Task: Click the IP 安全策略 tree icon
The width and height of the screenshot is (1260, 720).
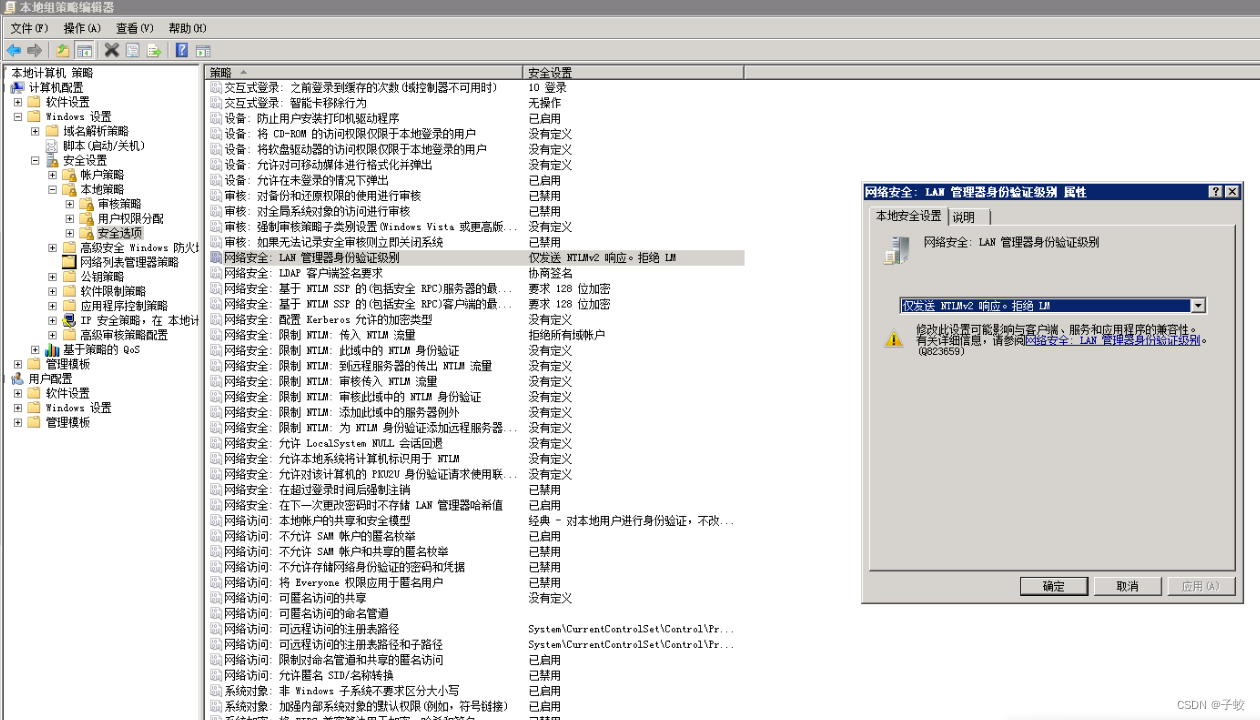Action: click(x=69, y=321)
